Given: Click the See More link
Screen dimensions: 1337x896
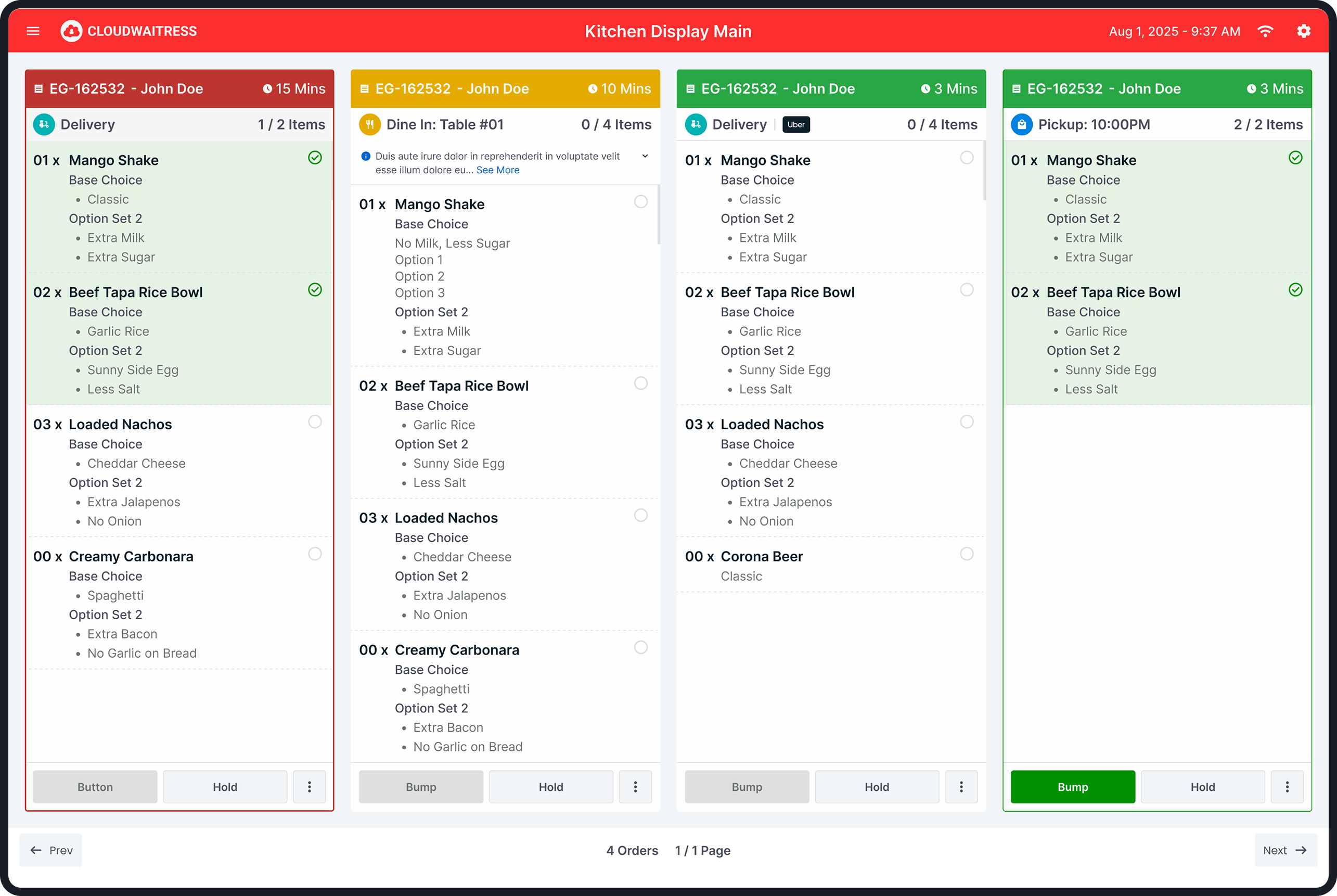Looking at the screenshot, I should 498,170.
